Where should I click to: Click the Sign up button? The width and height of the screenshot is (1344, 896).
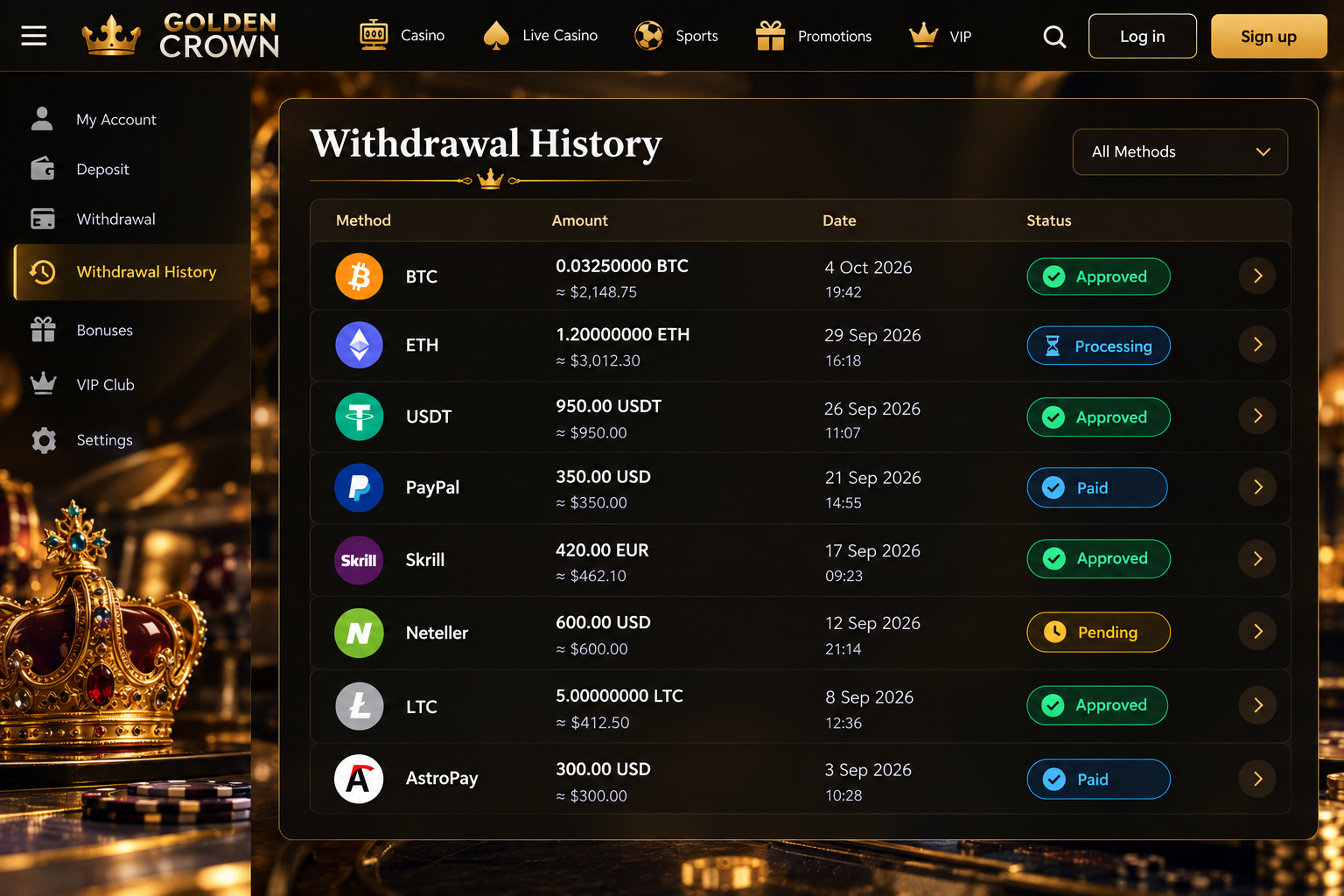click(x=1269, y=36)
